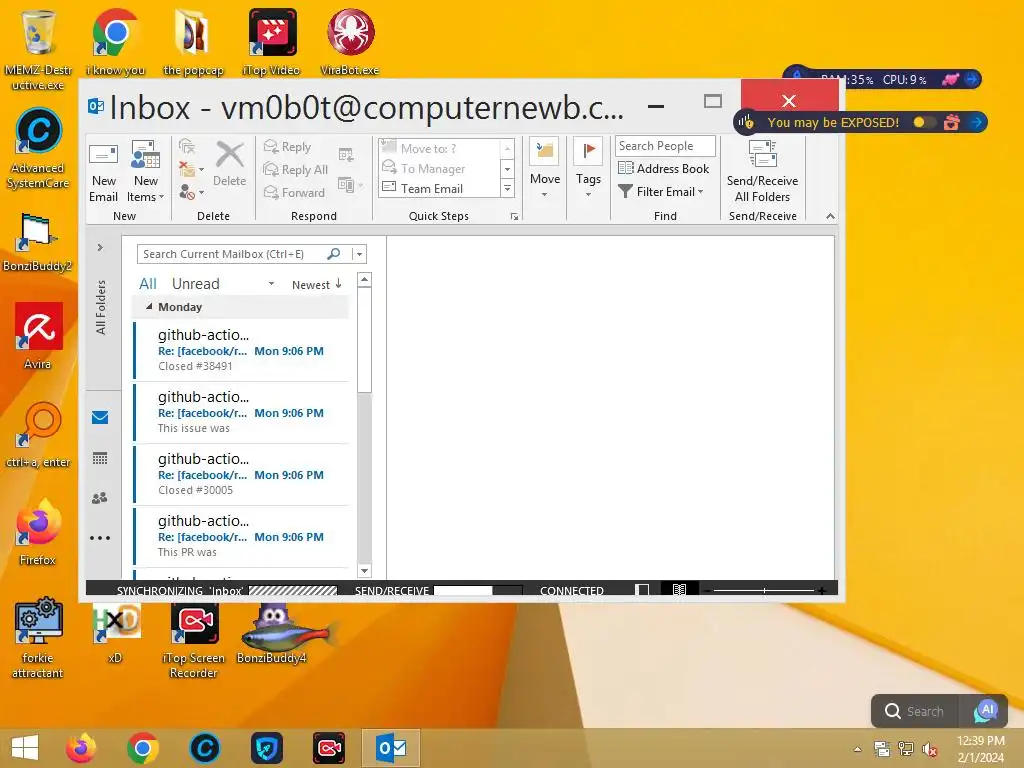The width and height of the screenshot is (1024, 768).
Task: Click the message list scroll down arrow
Action: point(364,571)
